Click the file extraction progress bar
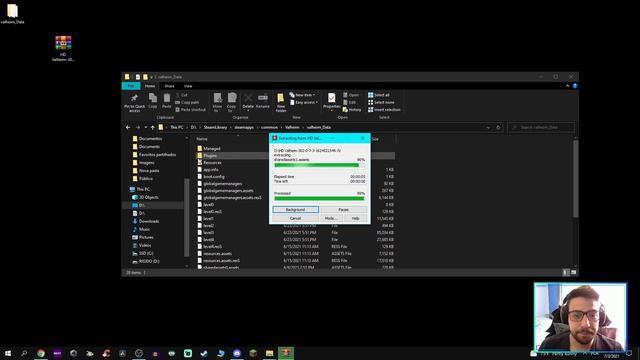 [x=319, y=165]
